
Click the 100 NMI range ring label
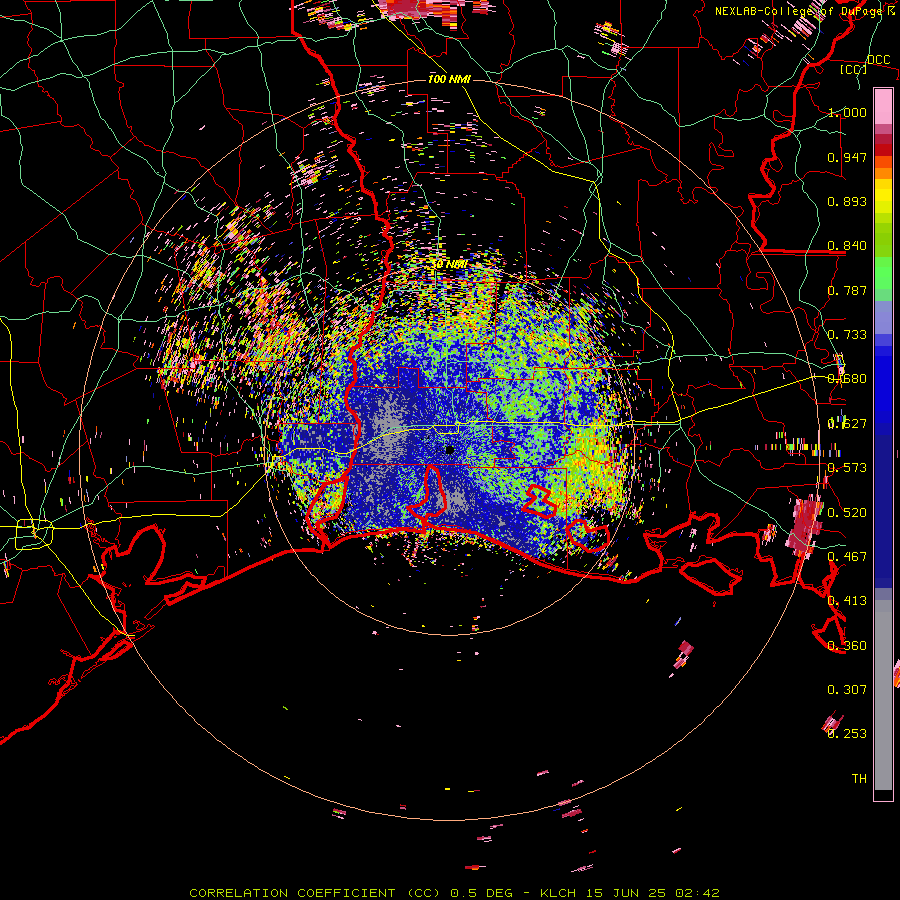click(449, 79)
